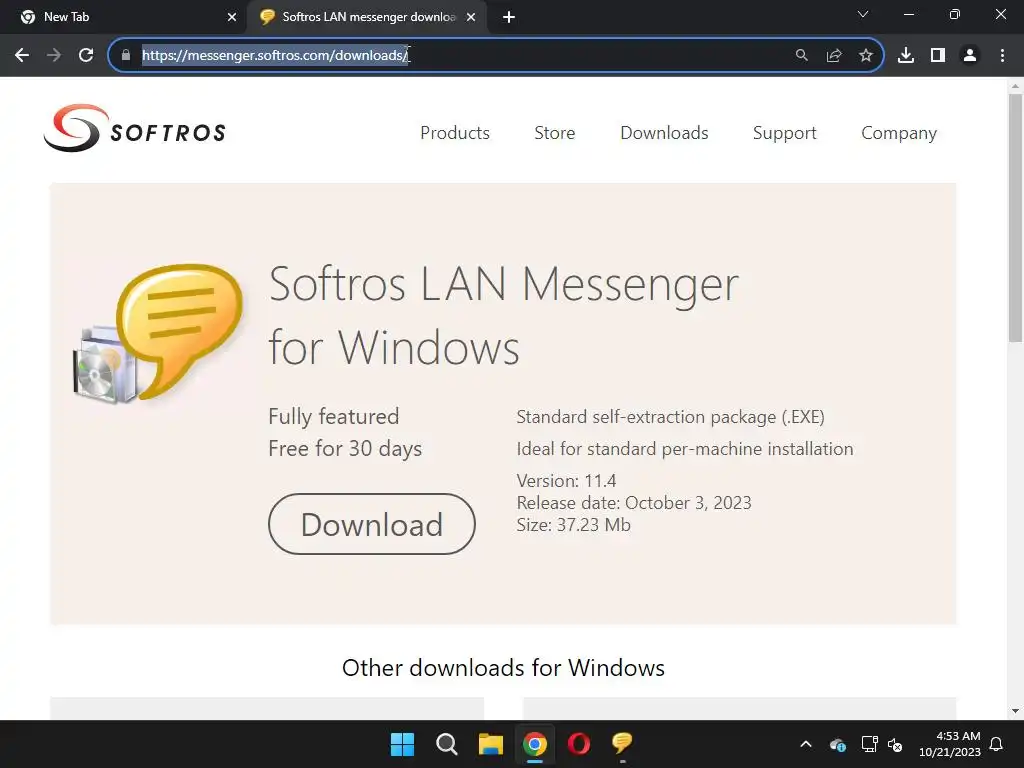View site security lock information

[126, 56]
